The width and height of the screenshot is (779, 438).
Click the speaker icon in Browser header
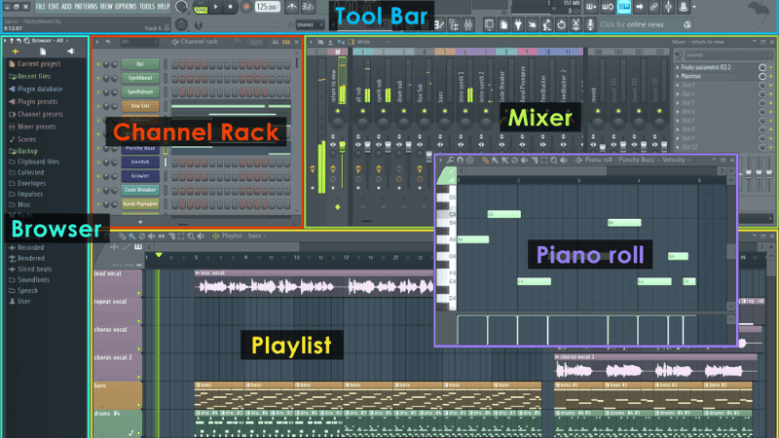pos(70,51)
